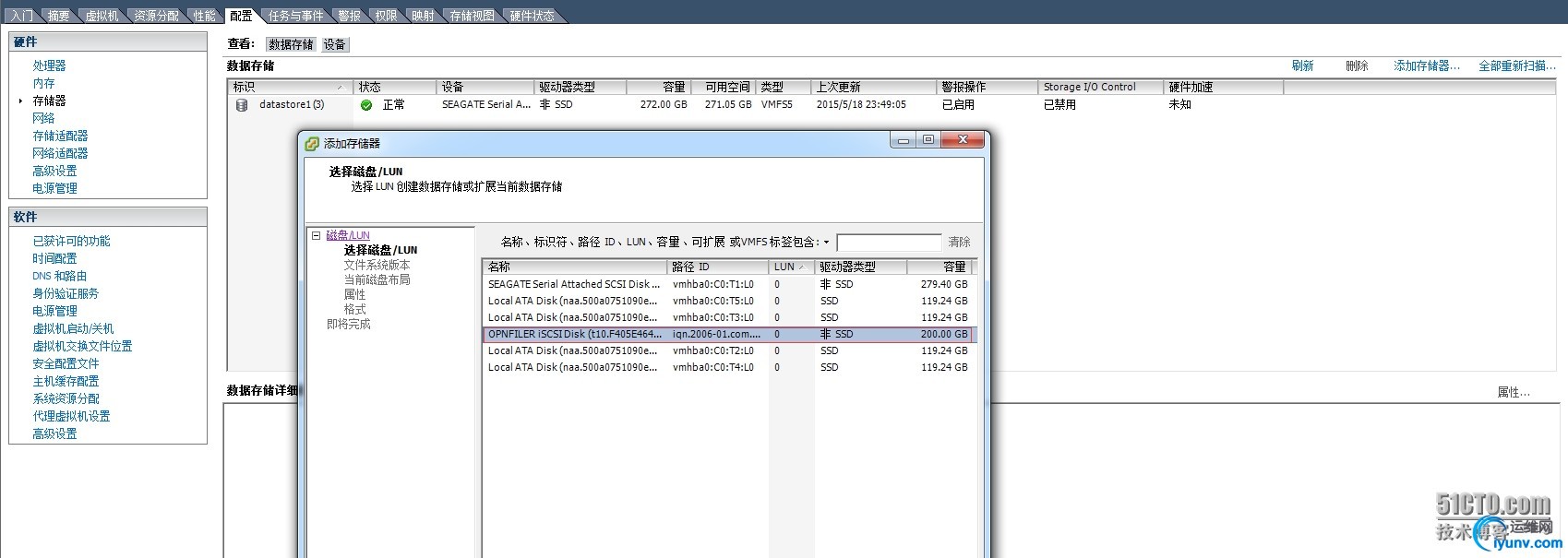Click the 磁盘/LUN wizard step link

348,235
